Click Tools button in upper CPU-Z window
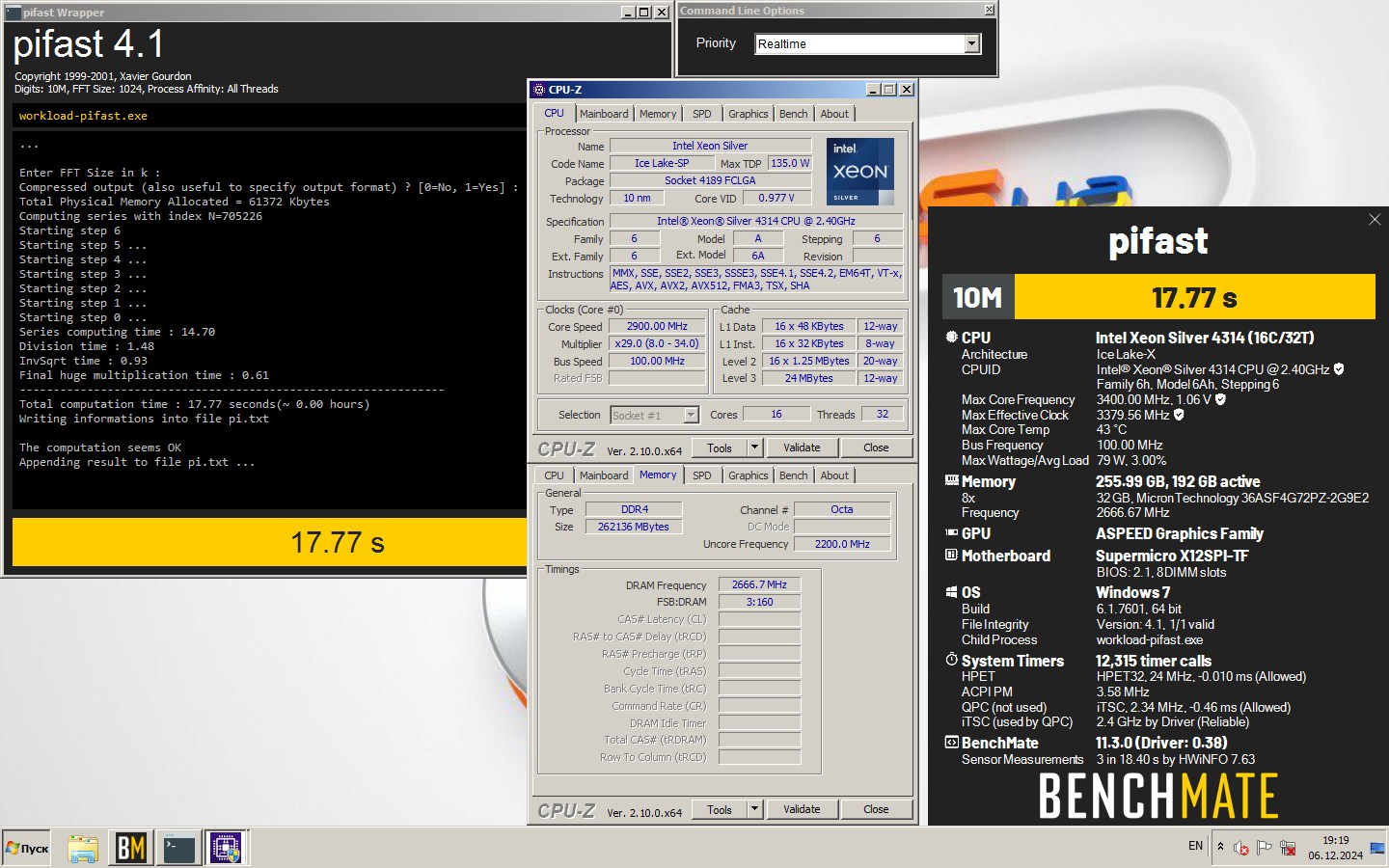 [x=720, y=448]
